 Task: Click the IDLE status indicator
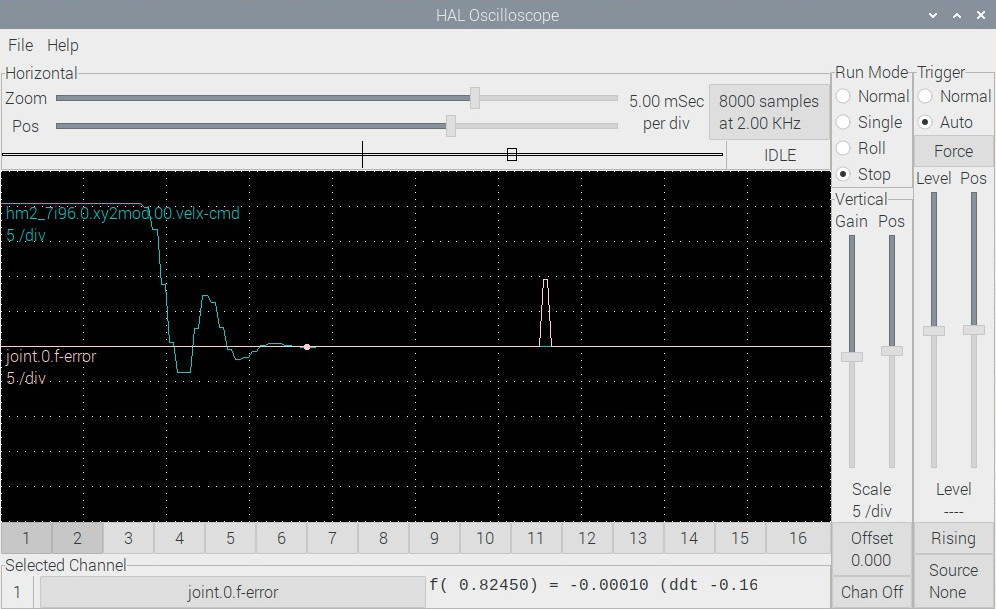[779, 155]
